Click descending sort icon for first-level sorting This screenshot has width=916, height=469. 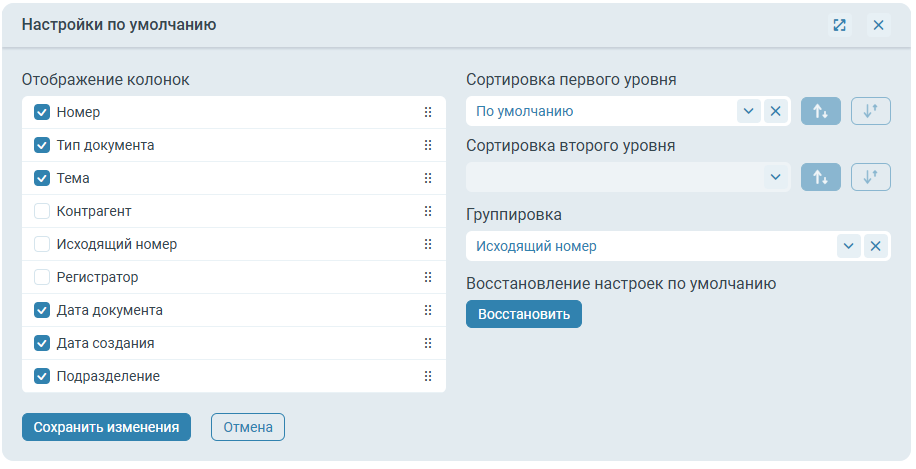coord(870,111)
